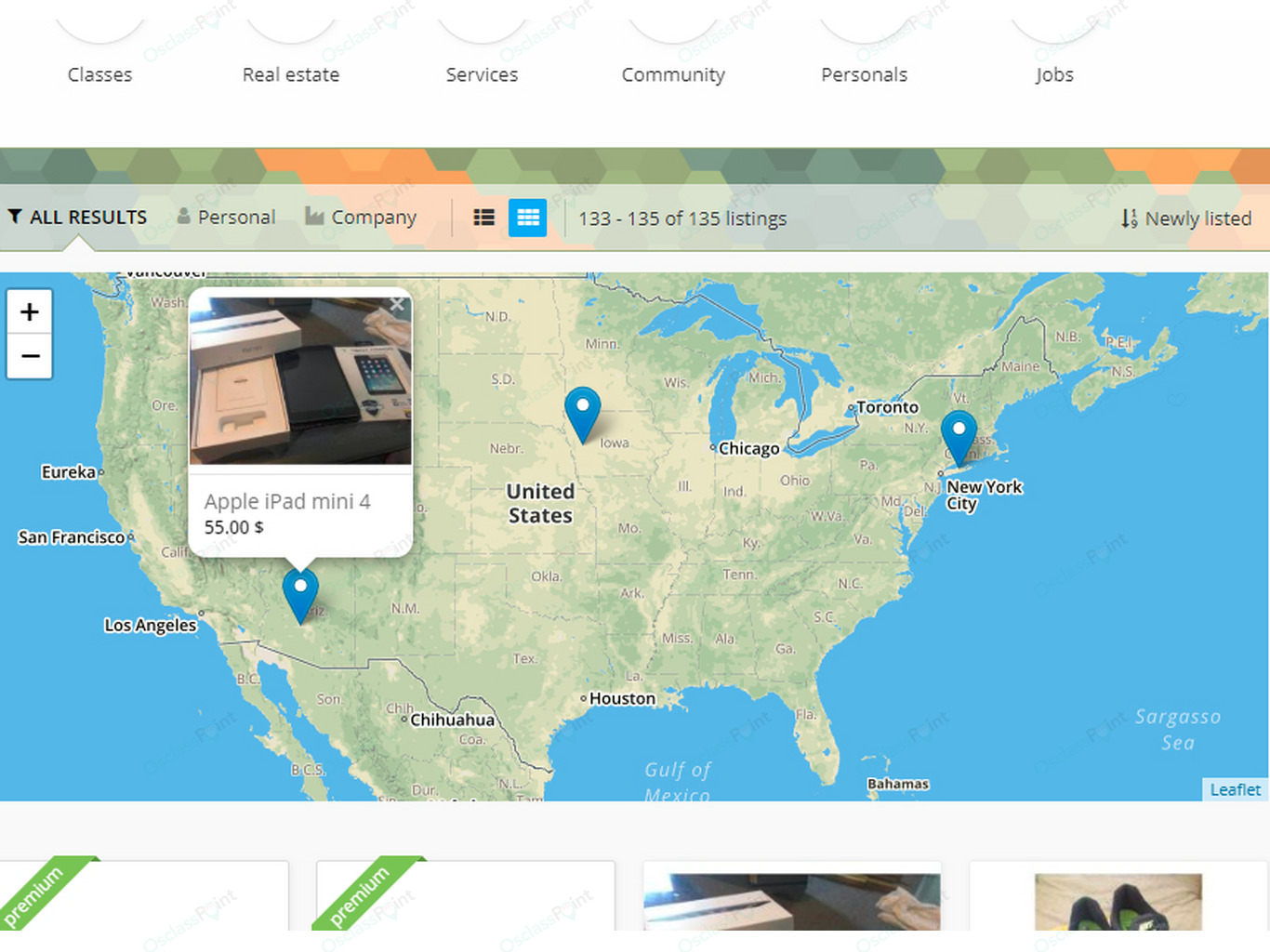Switch to list view icon
Viewport: 1270px width, 952px height.
pos(483,218)
